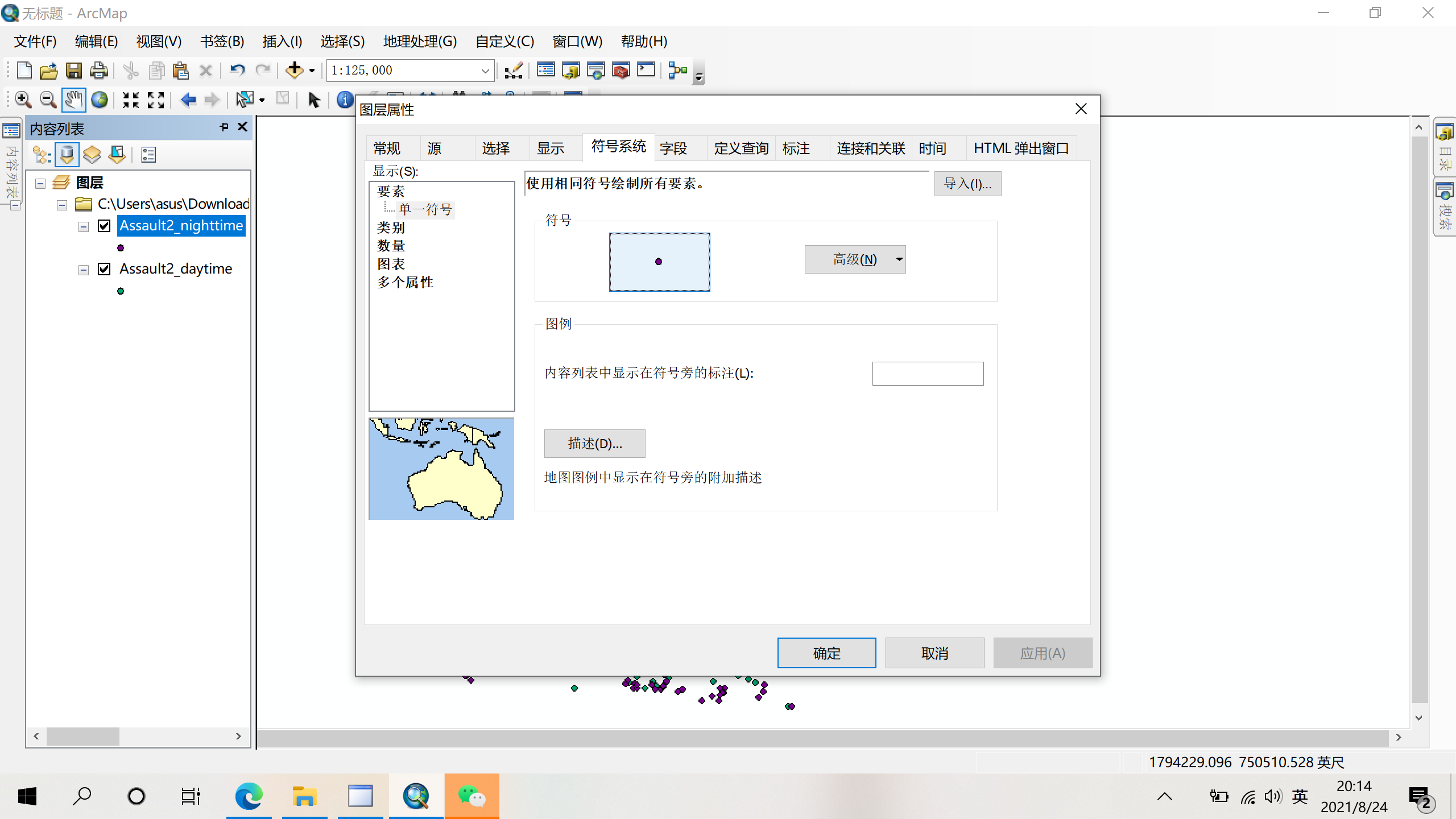Open the map scale dropdown

485,71
